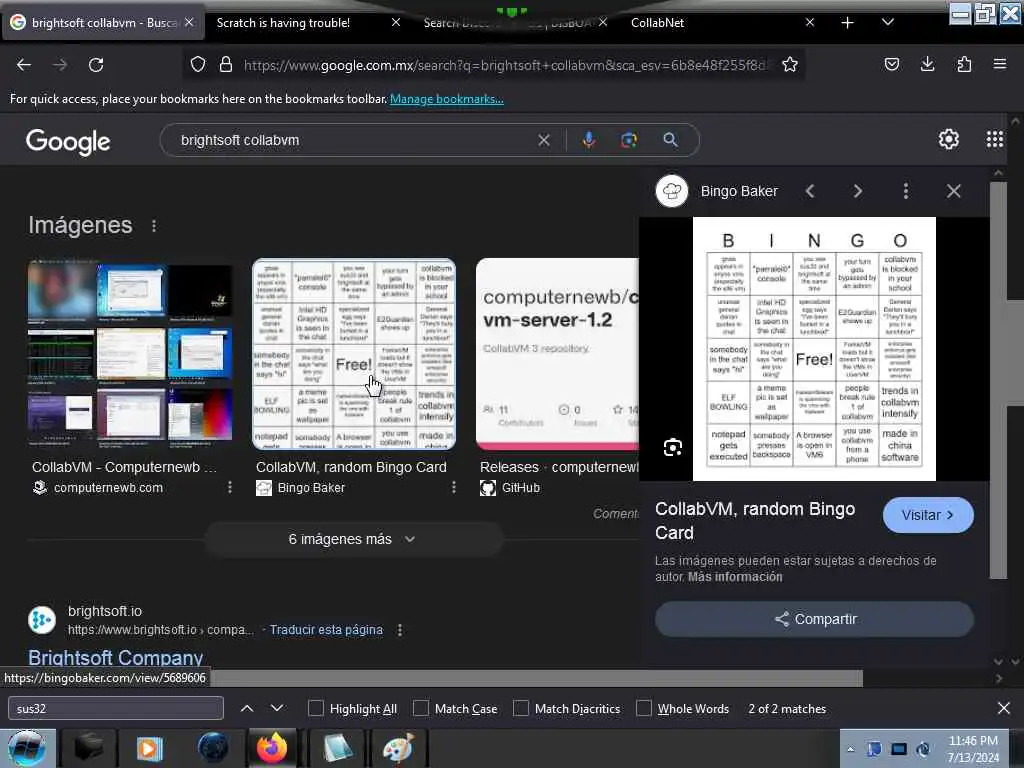1024x768 pixels.
Task: Open the Pocket save icon
Action: point(891,64)
